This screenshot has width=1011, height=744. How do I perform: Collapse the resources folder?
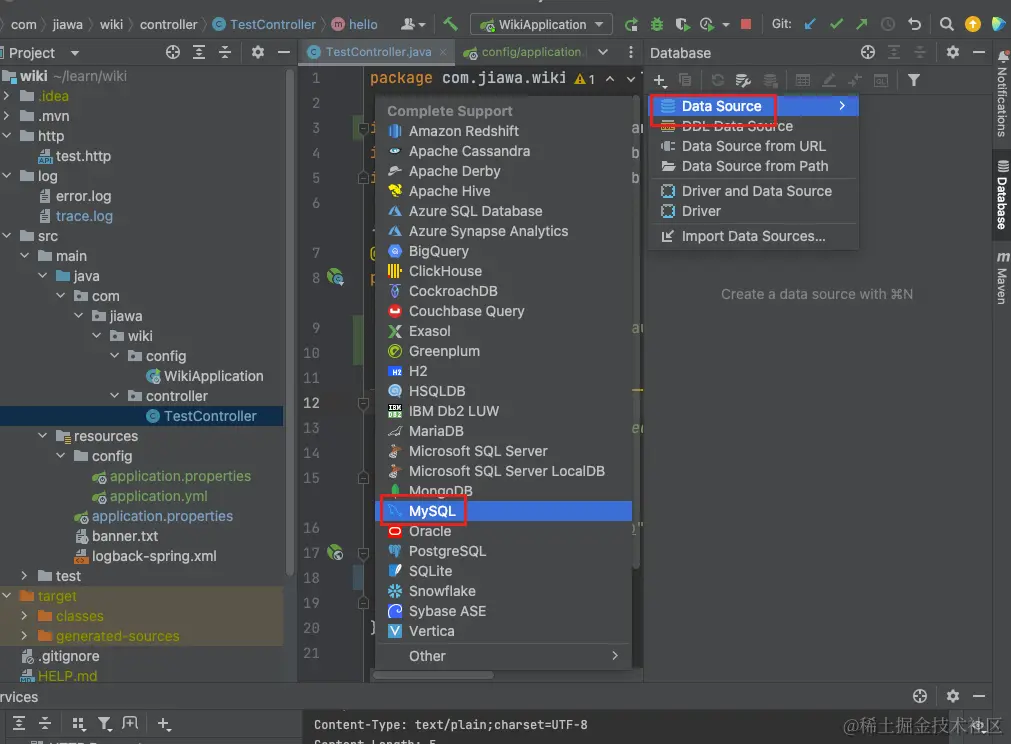[43, 436]
